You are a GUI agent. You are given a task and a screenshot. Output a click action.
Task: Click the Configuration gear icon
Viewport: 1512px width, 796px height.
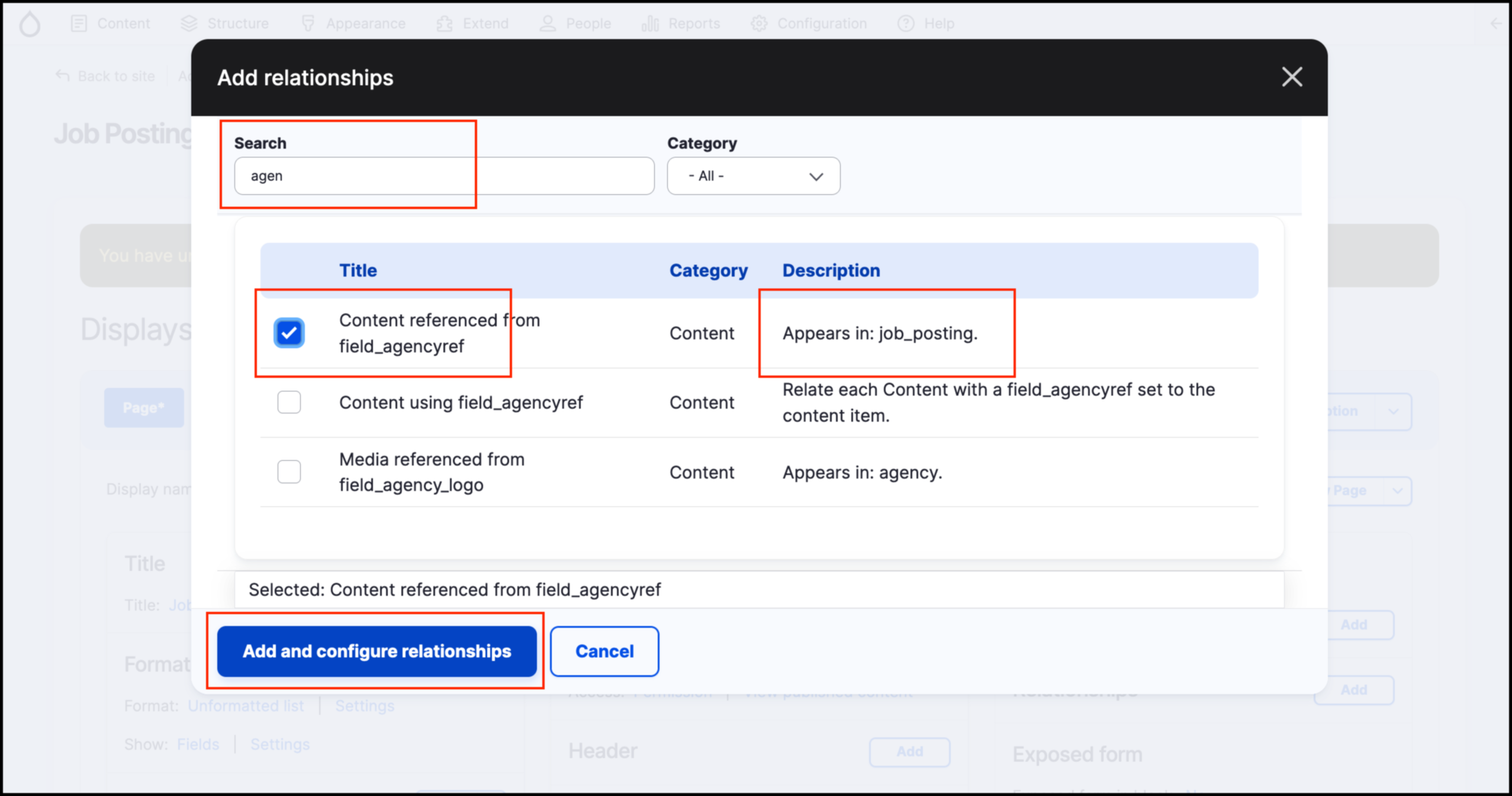point(759,24)
